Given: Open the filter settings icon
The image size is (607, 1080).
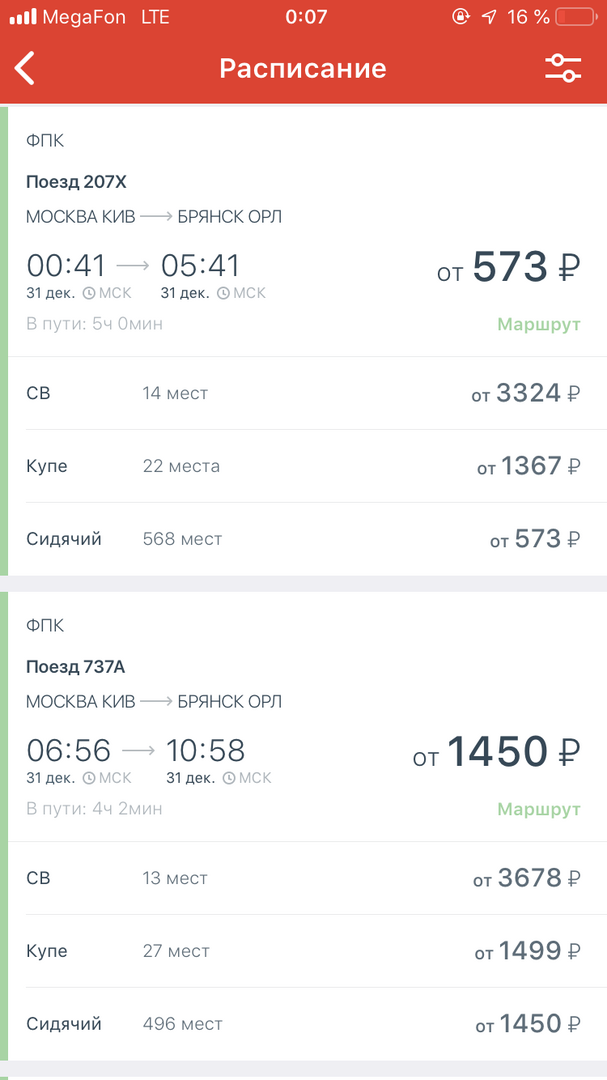Looking at the screenshot, I should click(x=563, y=68).
